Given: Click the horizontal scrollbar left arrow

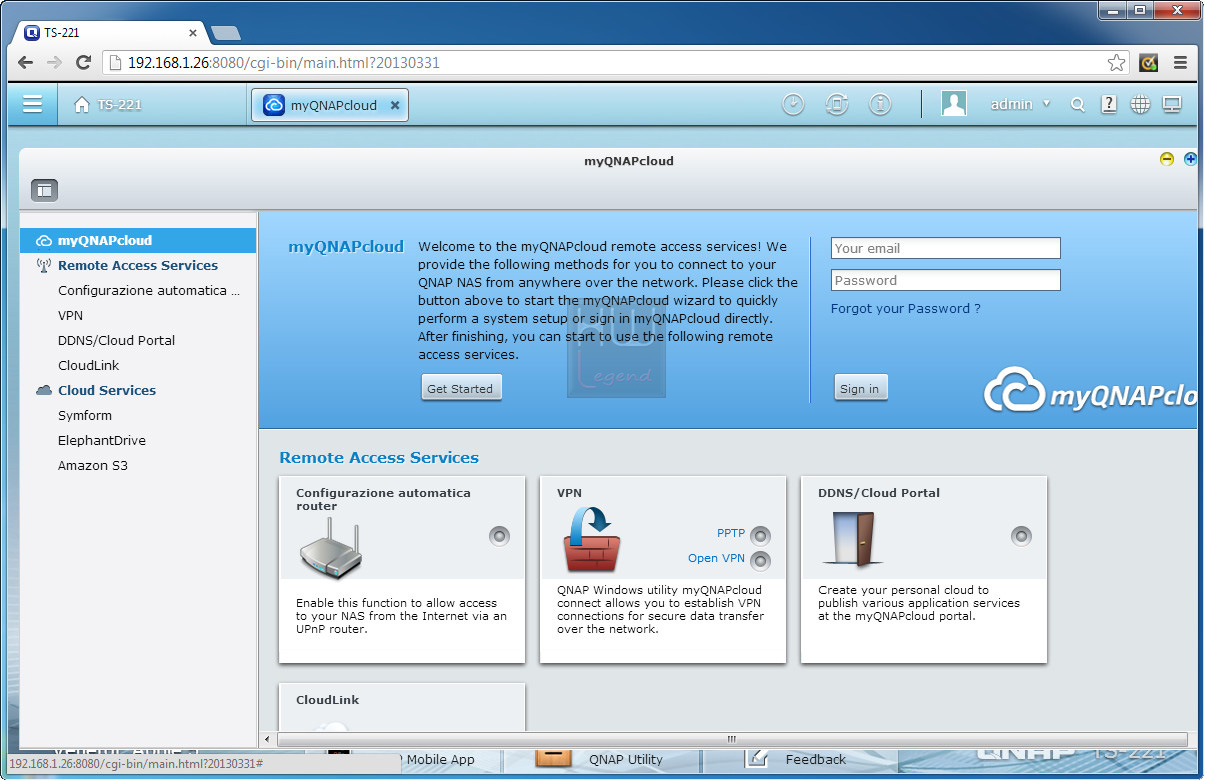Looking at the screenshot, I should point(267,739).
